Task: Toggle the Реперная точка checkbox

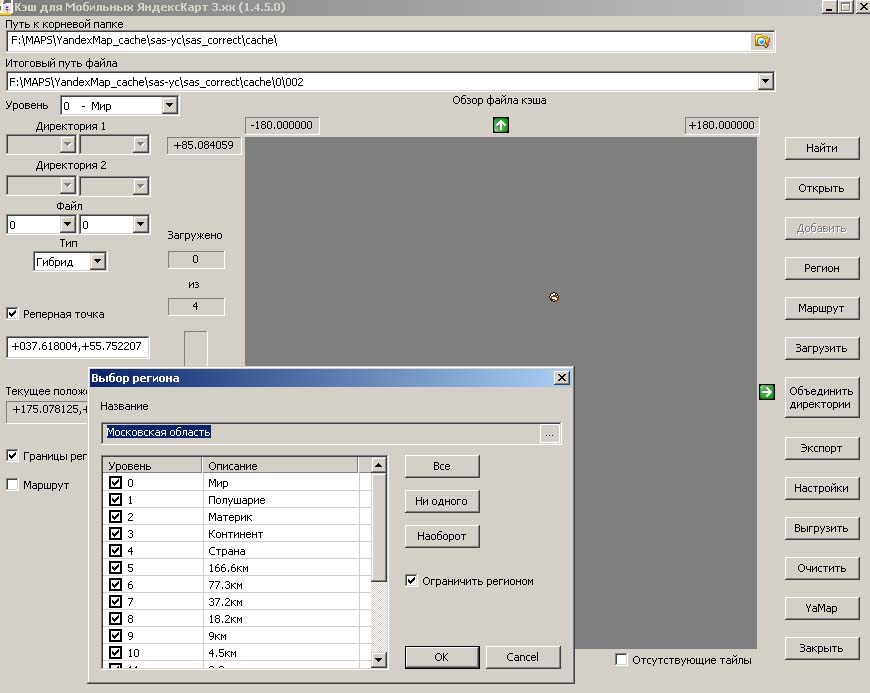Action: [13, 314]
